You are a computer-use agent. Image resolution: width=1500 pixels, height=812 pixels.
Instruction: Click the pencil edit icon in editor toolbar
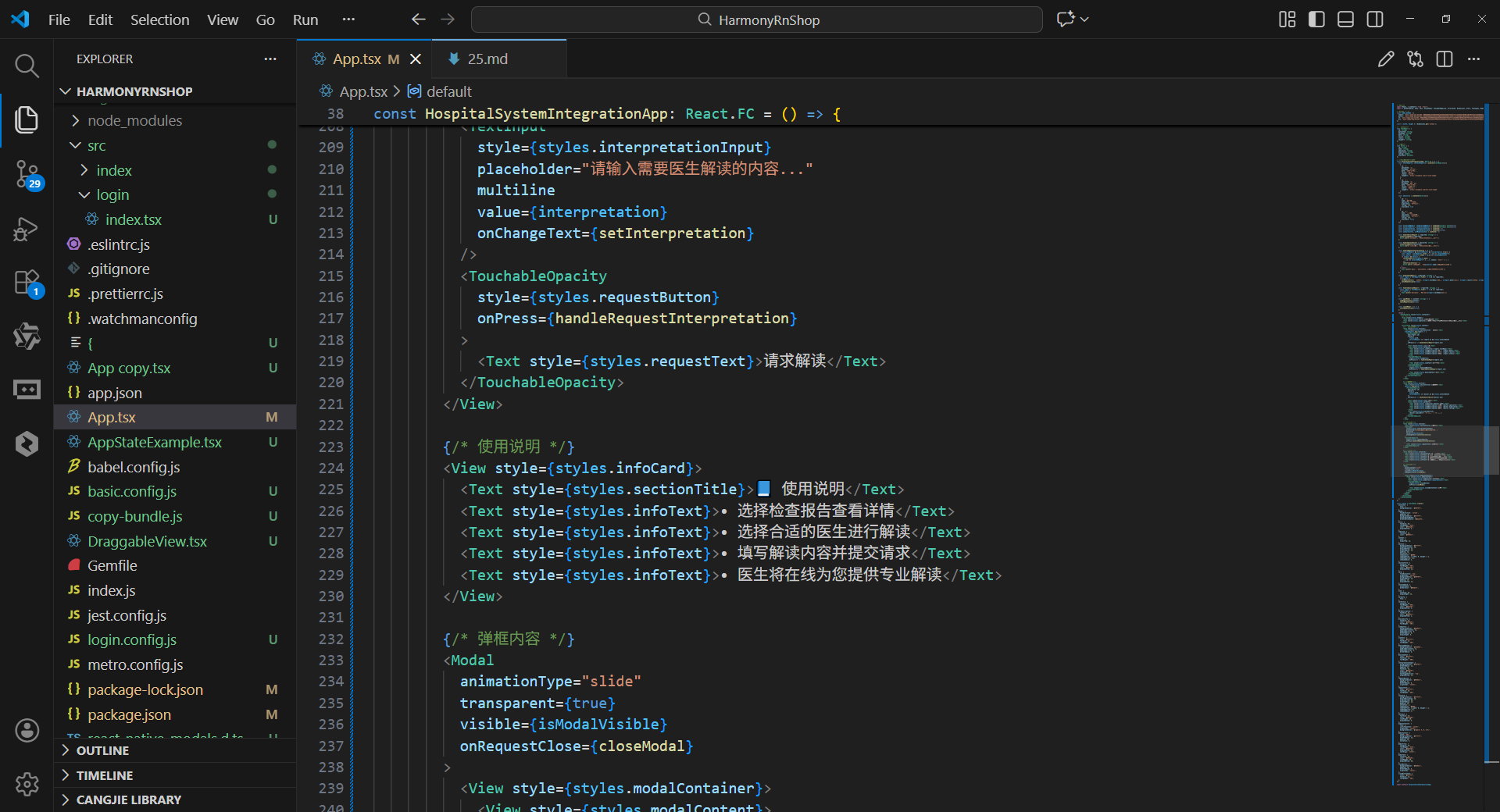1386,59
